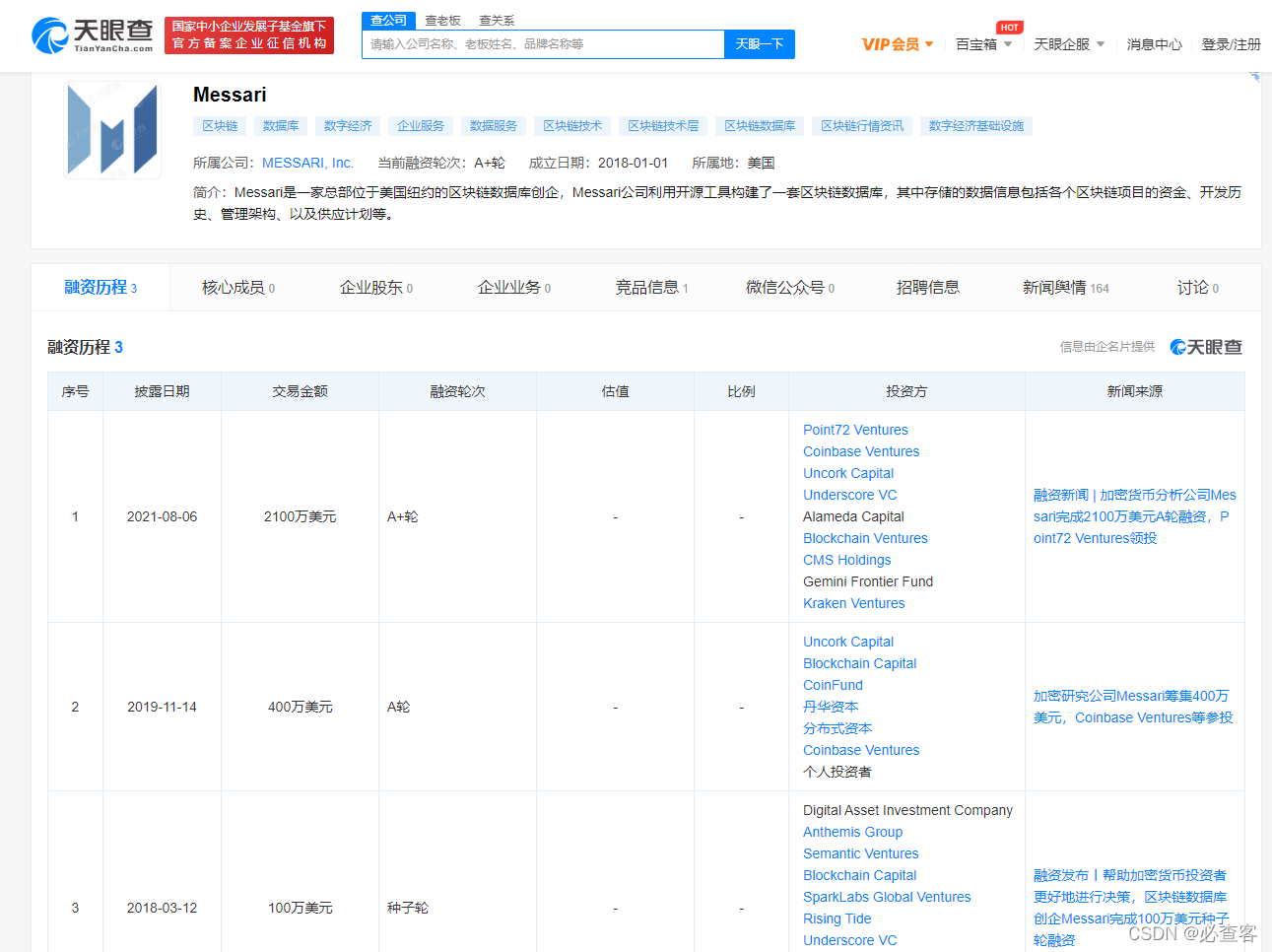
Task: Select the Alameda Capital investor text
Action: point(853,516)
